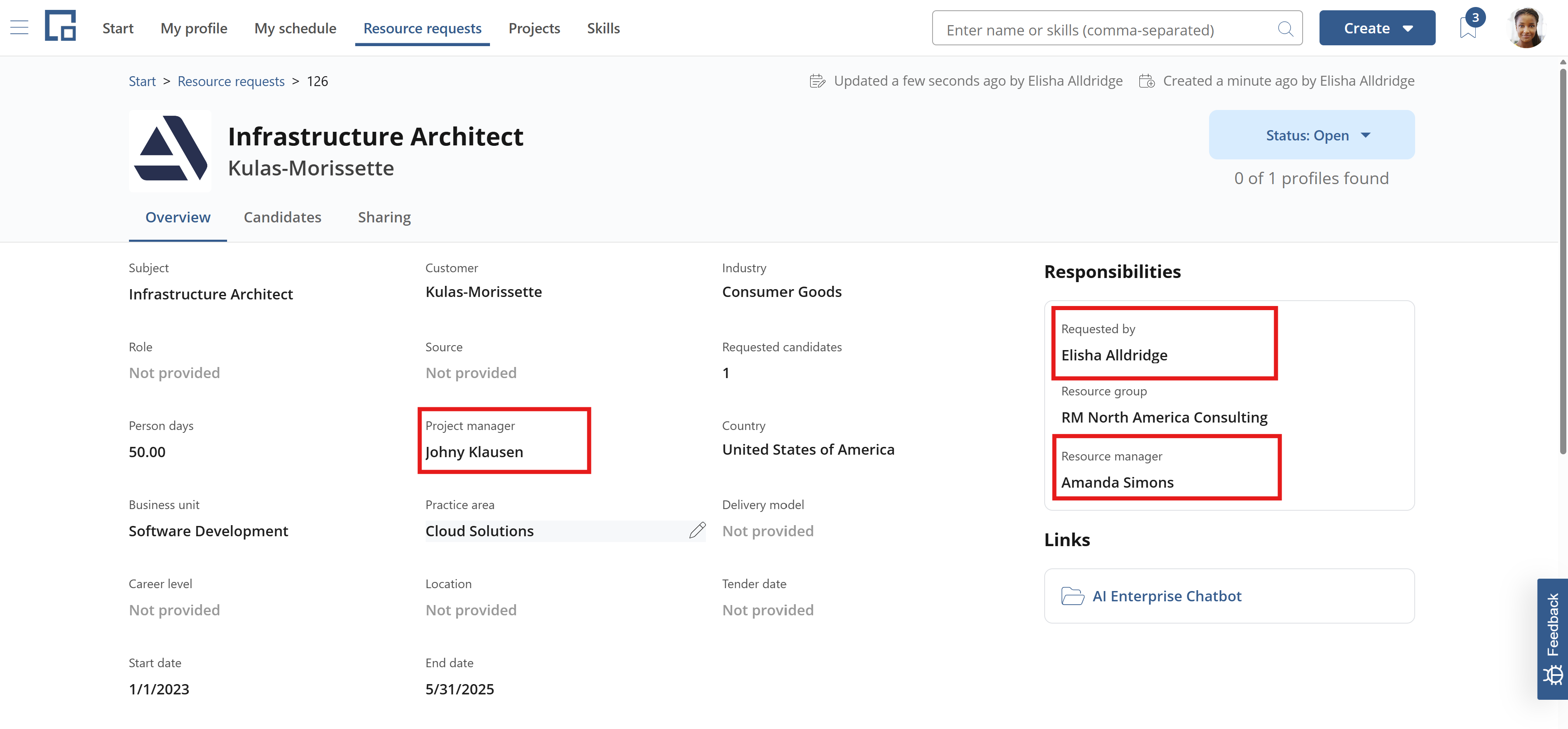This screenshot has height=729, width=1568.
Task: Click United States of America country value
Action: click(808, 449)
